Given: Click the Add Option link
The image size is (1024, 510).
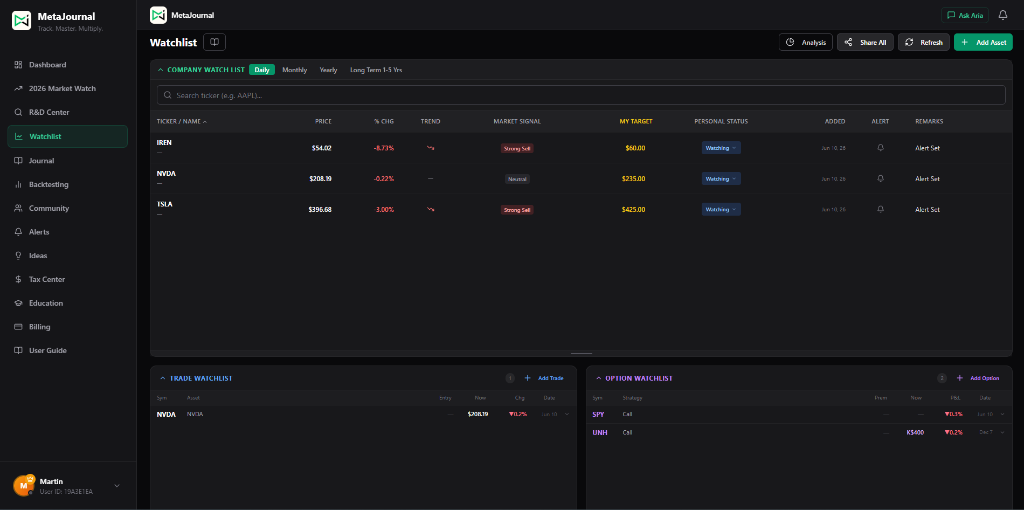Looking at the screenshot, I should click(x=985, y=378).
